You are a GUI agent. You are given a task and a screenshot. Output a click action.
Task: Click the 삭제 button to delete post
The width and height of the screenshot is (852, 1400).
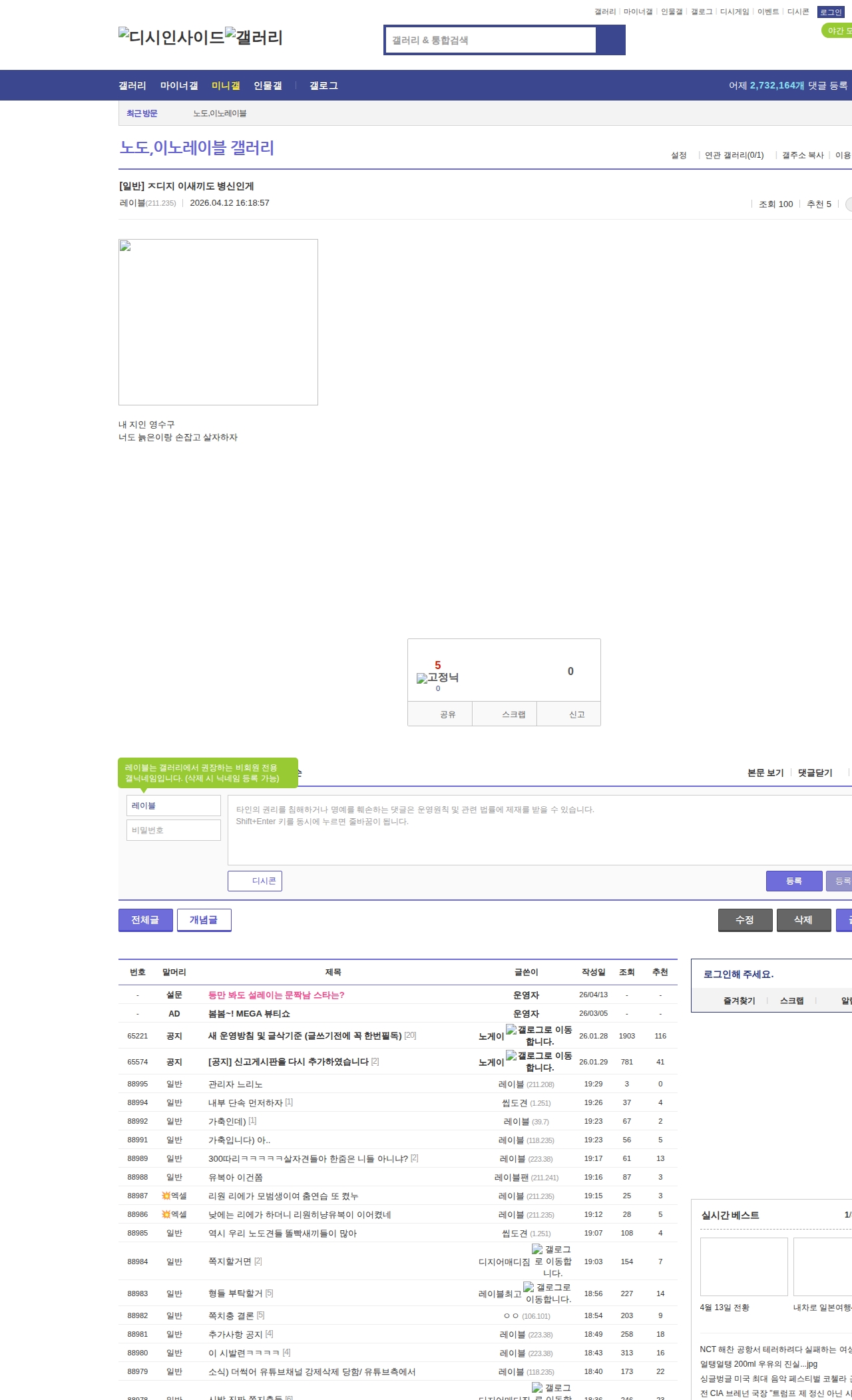pos(803,920)
